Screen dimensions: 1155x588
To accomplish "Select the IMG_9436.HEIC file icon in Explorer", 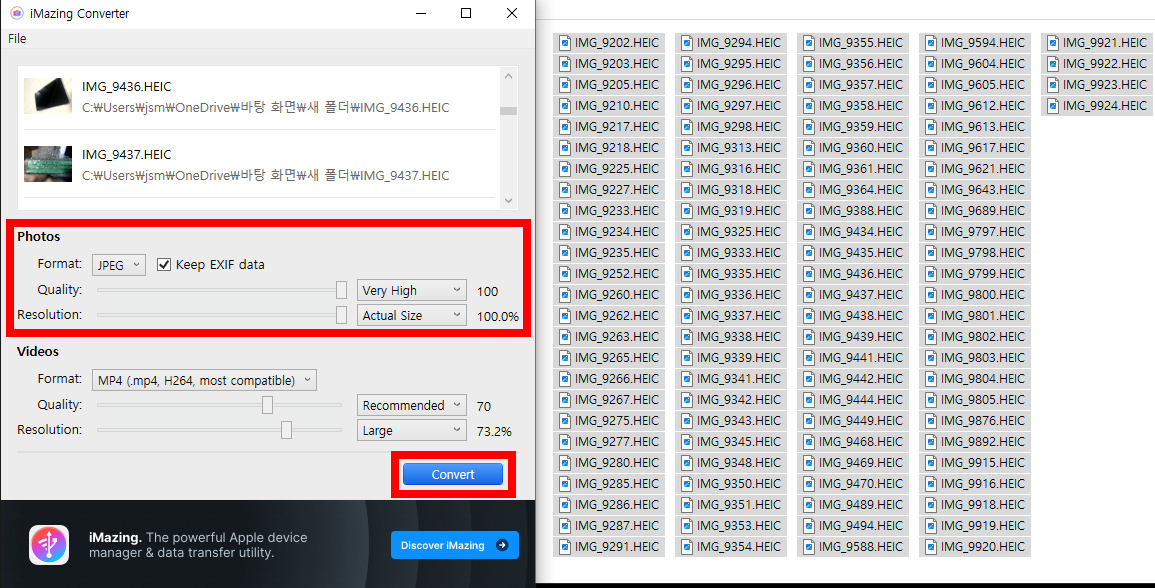I will [809, 273].
